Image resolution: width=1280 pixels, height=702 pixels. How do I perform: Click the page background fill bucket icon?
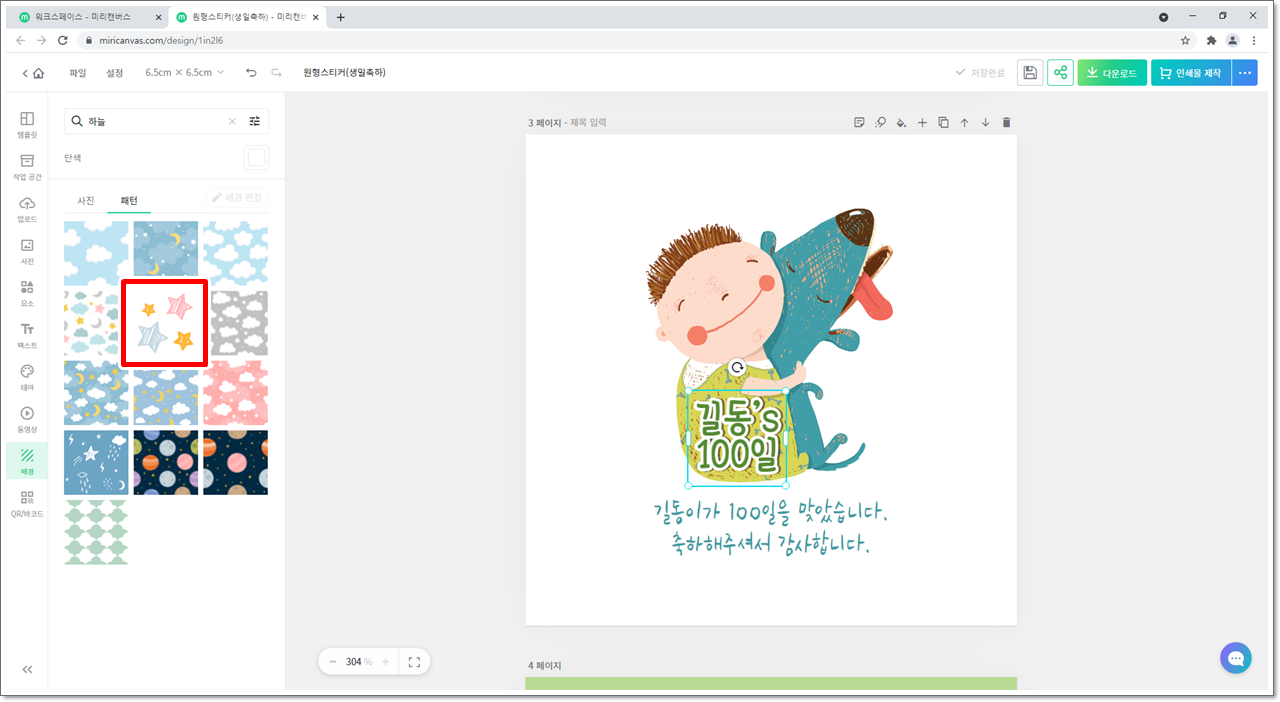click(x=901, y=123)
